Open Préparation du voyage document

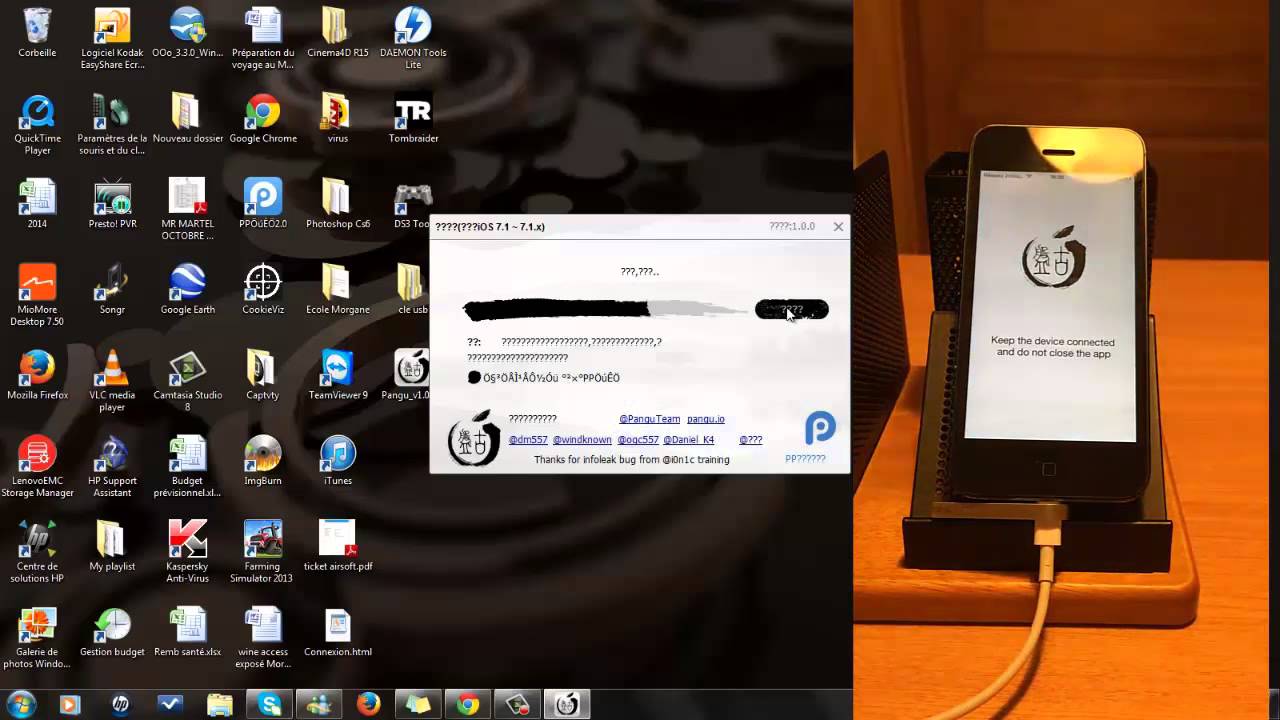(x=263, y=39)
